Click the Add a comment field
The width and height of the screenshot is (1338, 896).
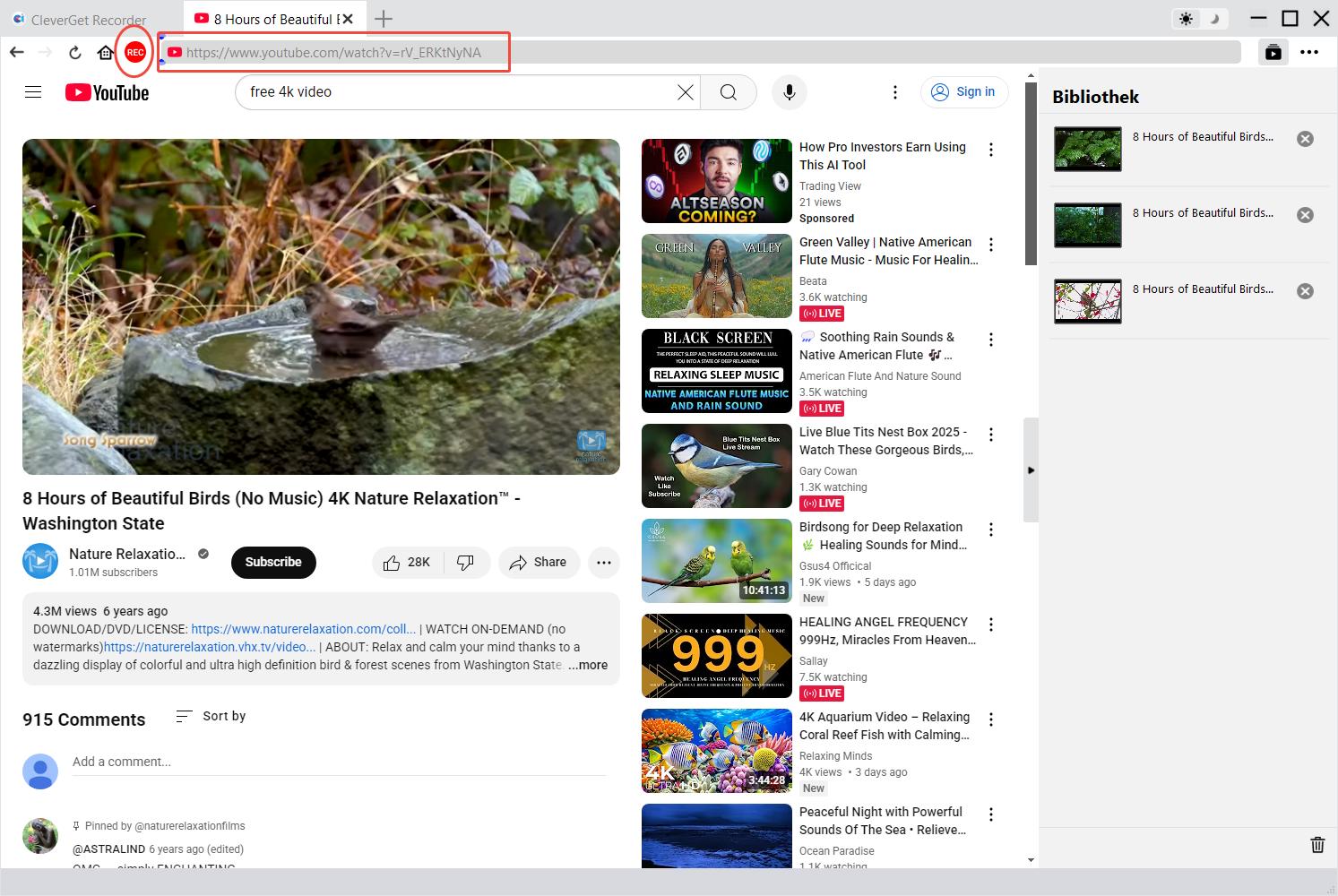pyautogui.click(x=339, y=762)
